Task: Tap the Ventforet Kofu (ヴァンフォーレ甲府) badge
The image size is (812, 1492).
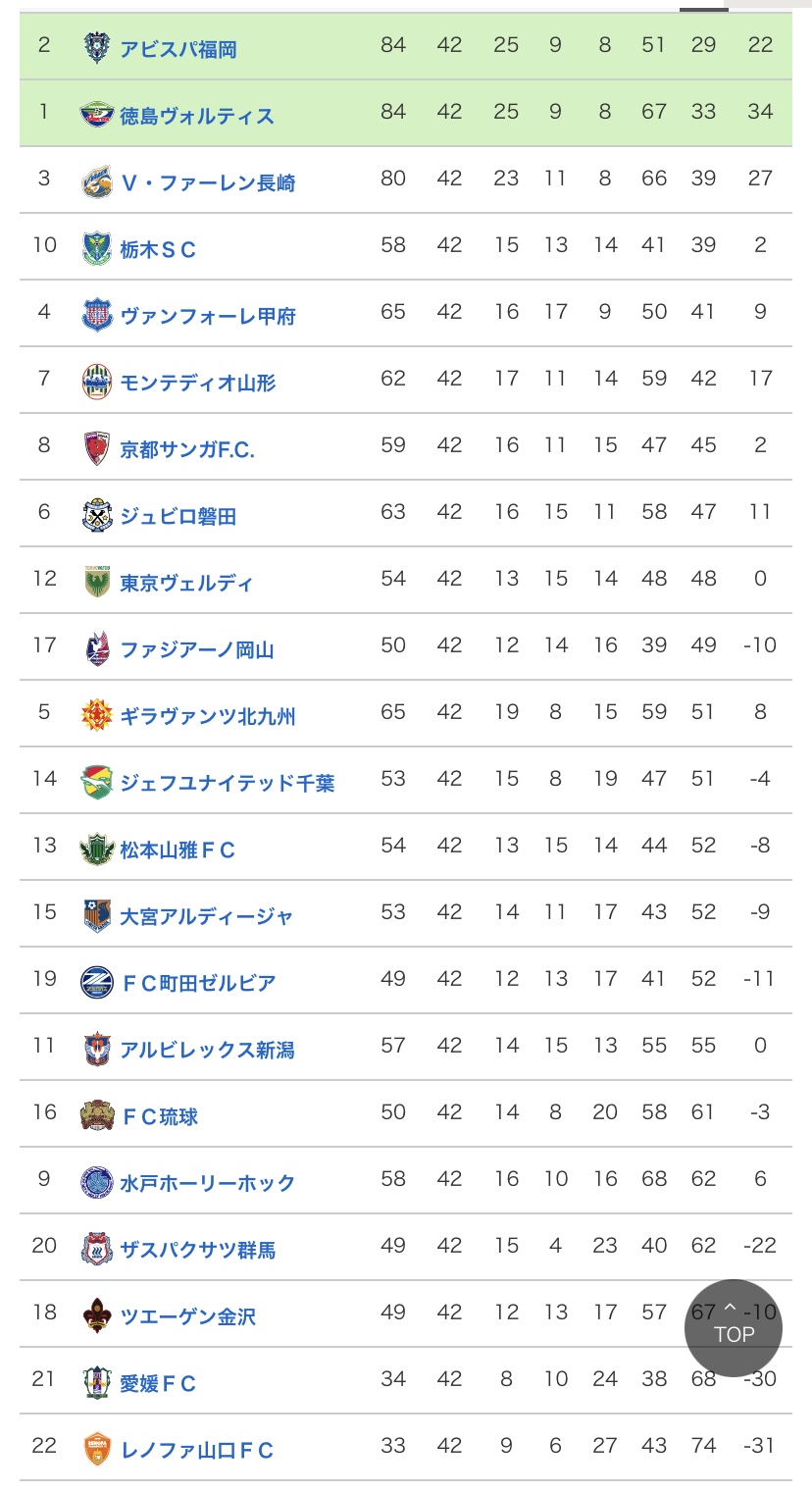Action: click(x=97, y=315)
